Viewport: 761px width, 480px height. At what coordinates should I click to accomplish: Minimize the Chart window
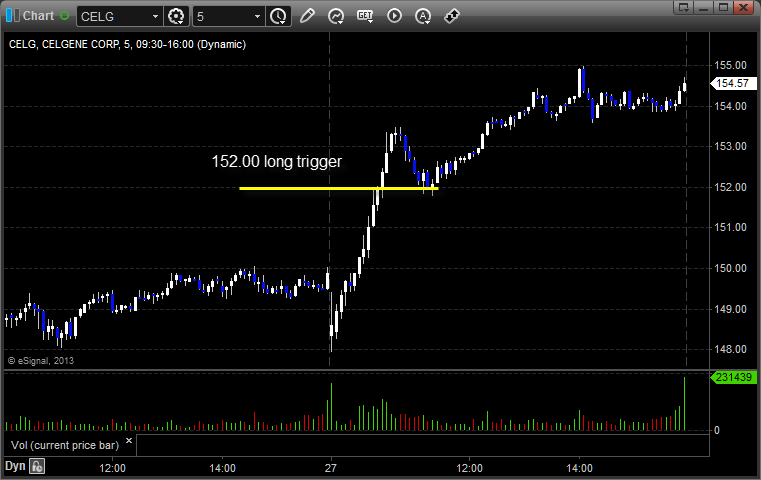click(x=704, y=7)
